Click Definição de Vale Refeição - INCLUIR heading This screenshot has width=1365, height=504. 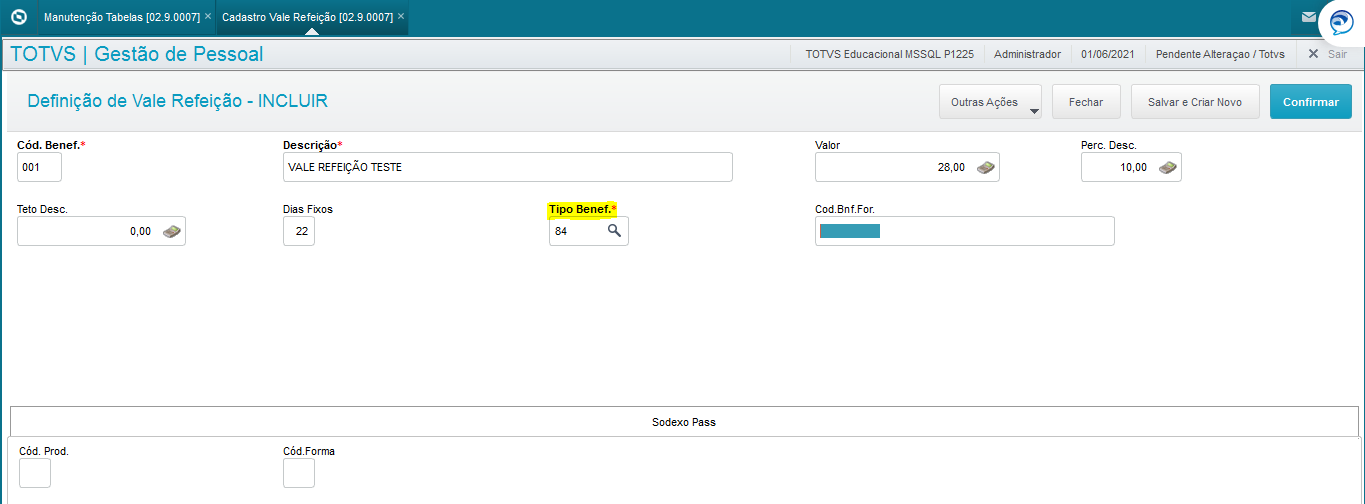coord(177,101)
